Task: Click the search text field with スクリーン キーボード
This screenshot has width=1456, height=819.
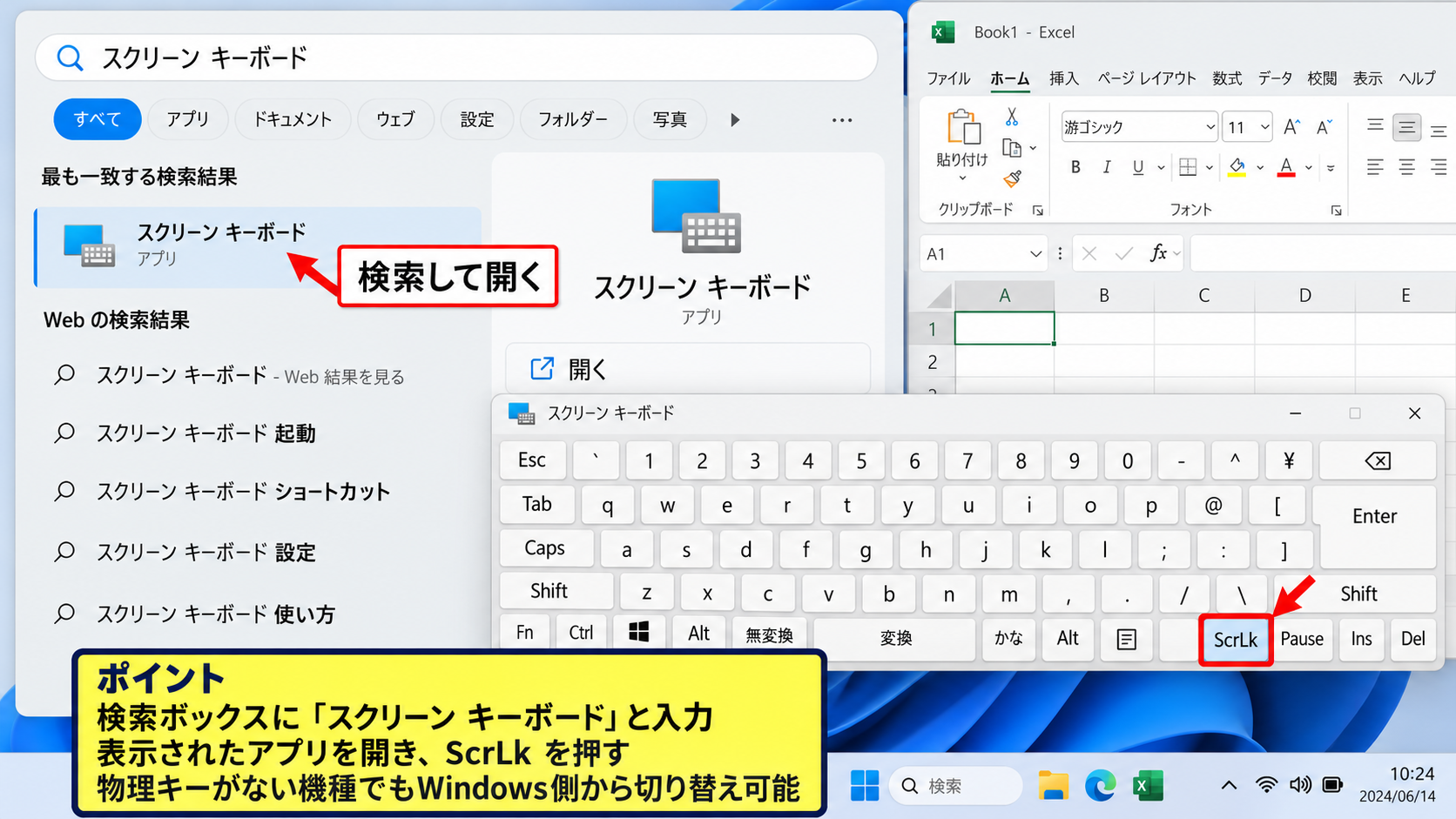Action: 456,57
